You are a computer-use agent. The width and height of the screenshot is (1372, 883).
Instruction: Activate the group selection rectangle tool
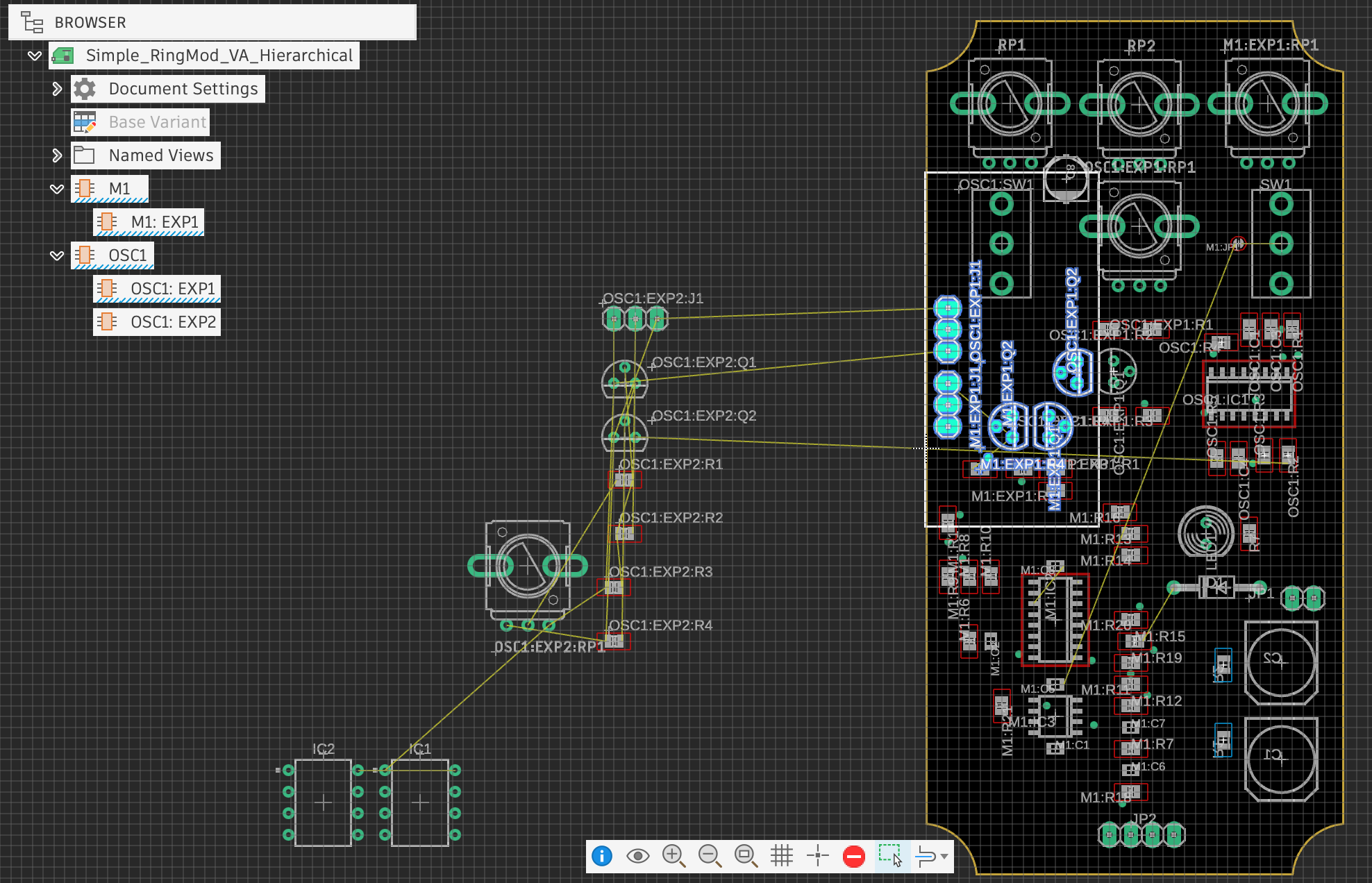890,856
